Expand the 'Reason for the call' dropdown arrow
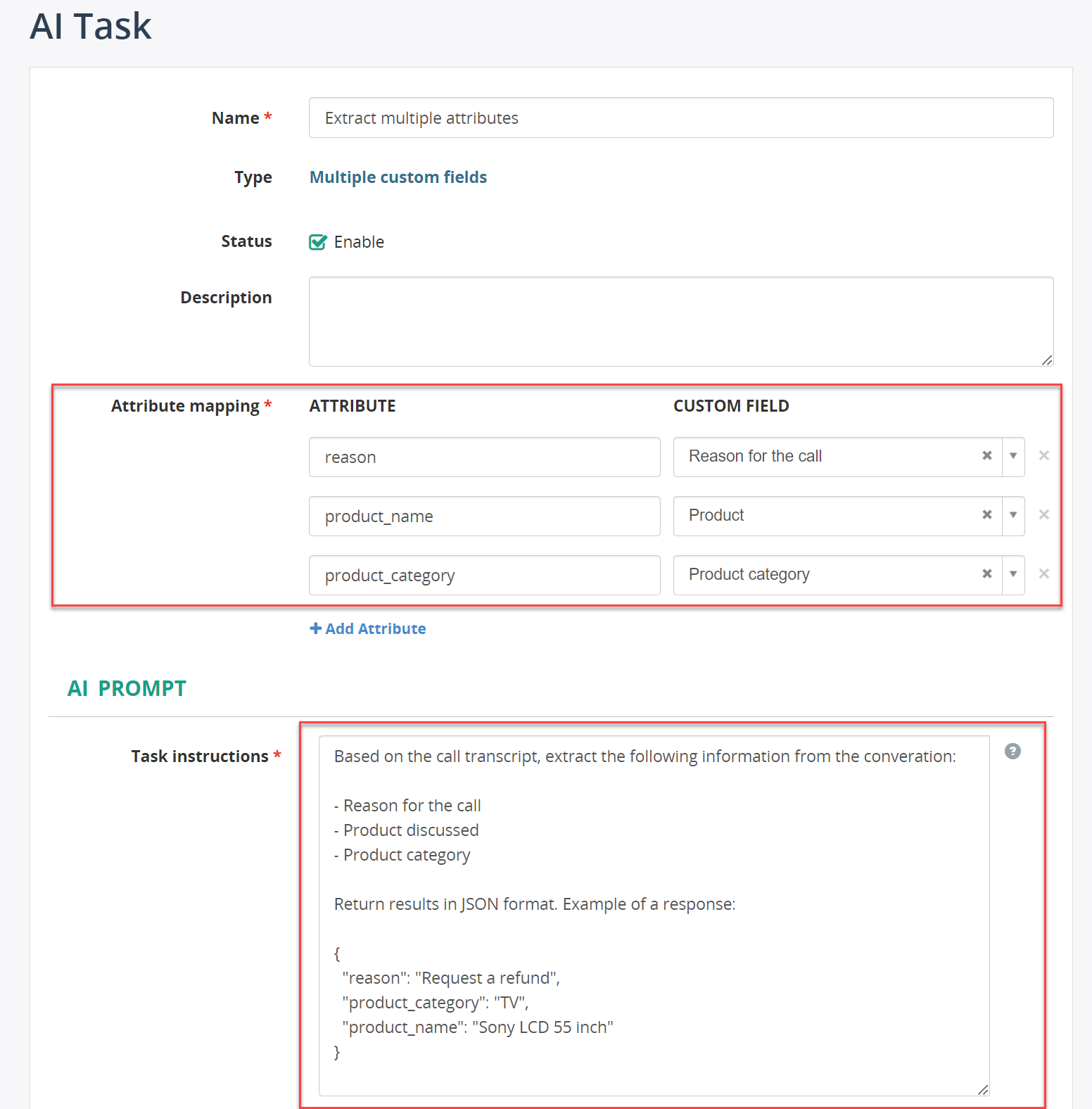 point(1013,457)
